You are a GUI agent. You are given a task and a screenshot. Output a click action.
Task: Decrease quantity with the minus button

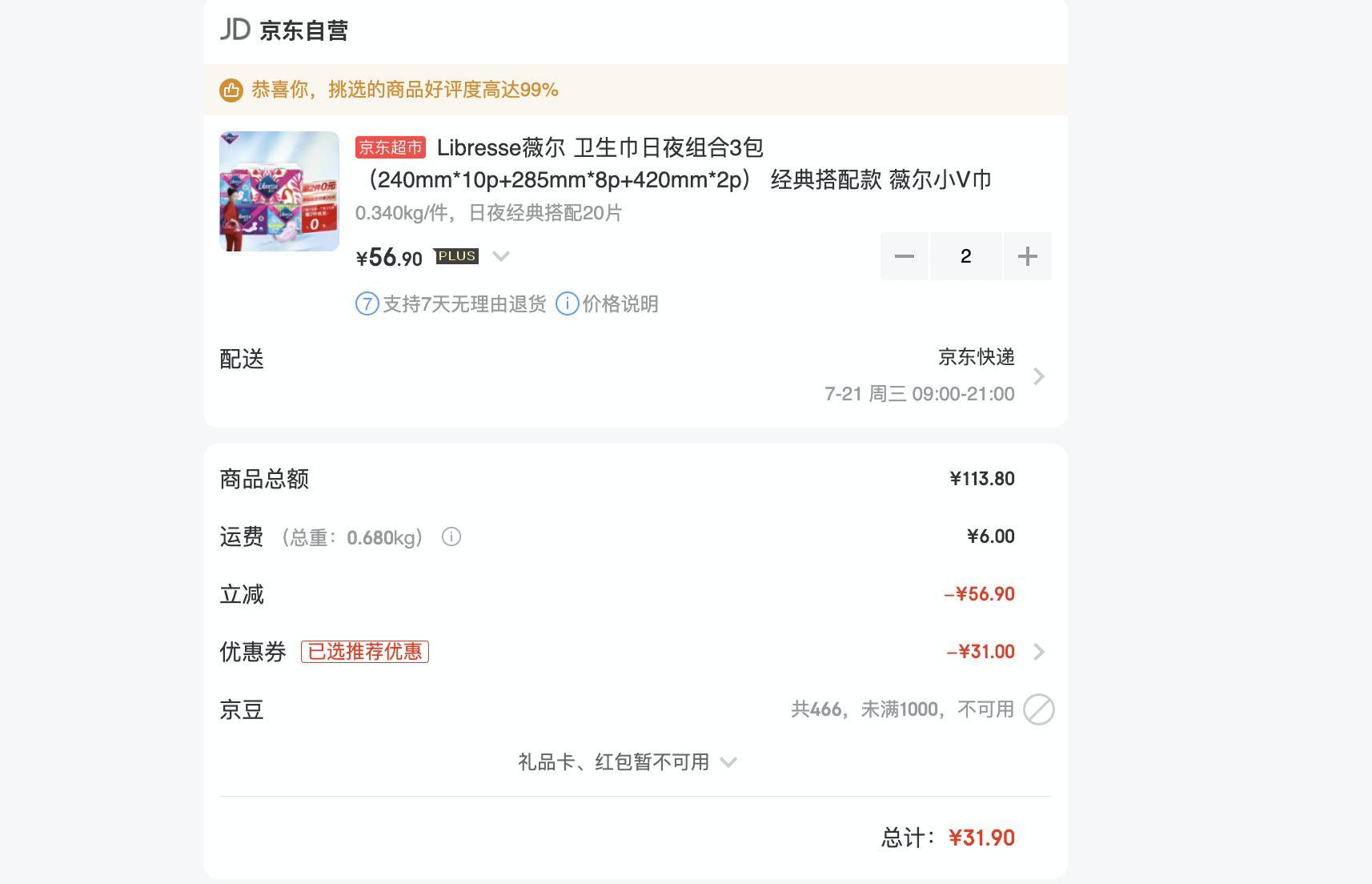coord(905,256)
